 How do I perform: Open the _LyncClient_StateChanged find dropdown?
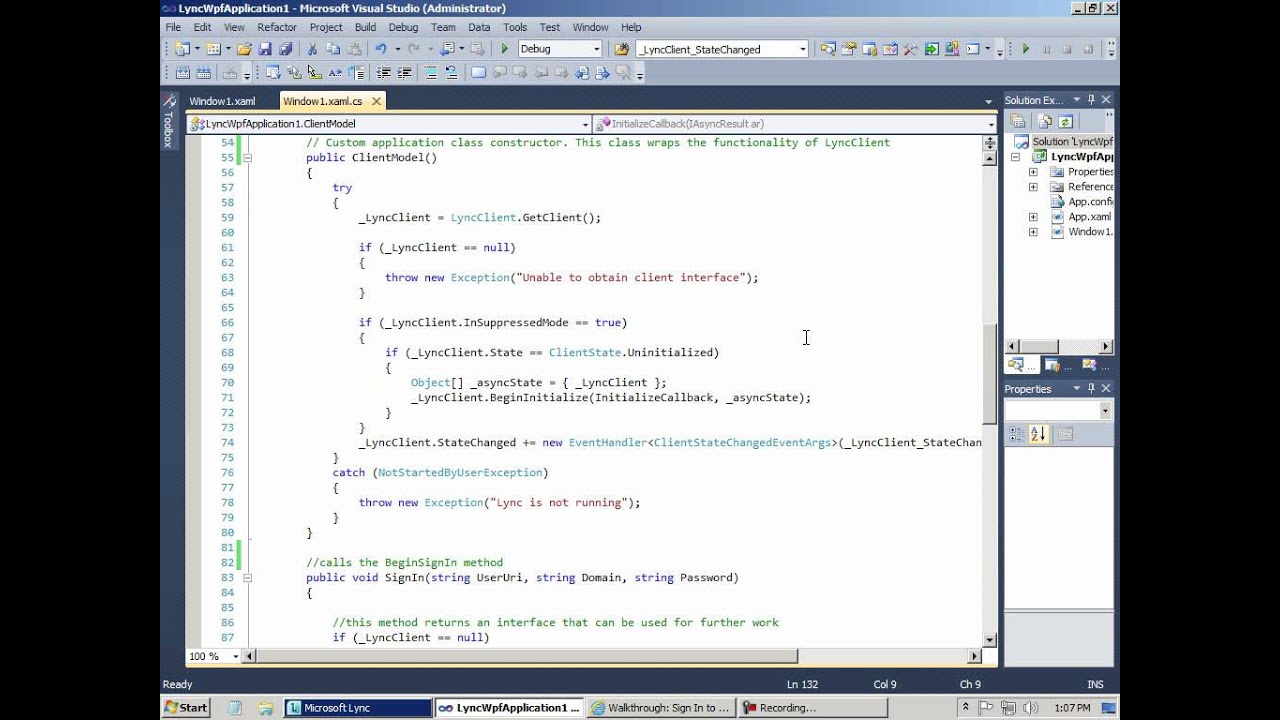point(802,49)
